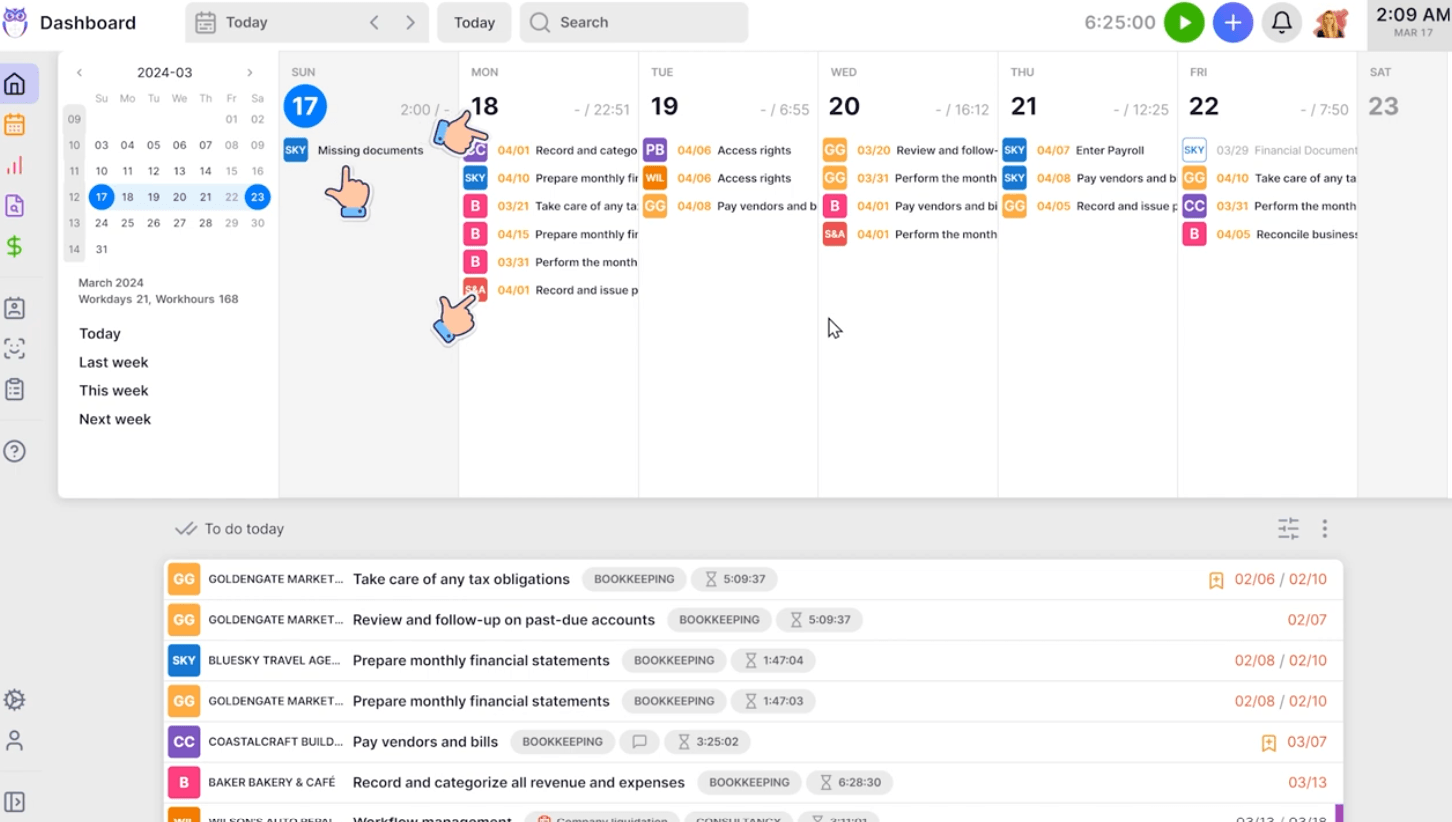The height and width of the screenshot is (822, 1452).
Task: Click the To do today heading
Action: point(244,529)
